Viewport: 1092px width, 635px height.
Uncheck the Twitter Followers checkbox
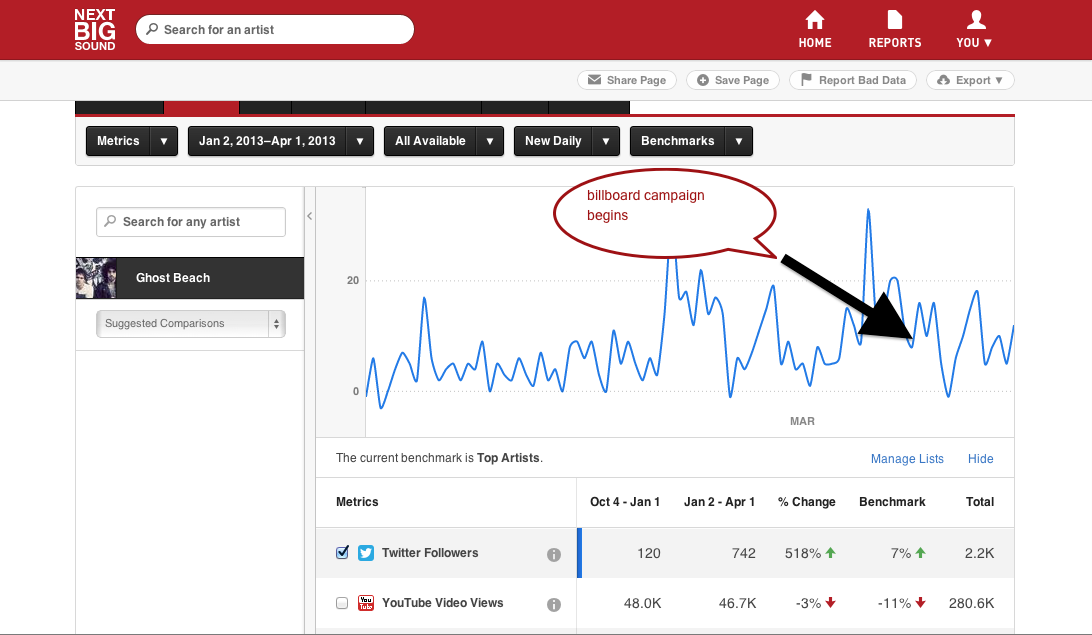342,553
